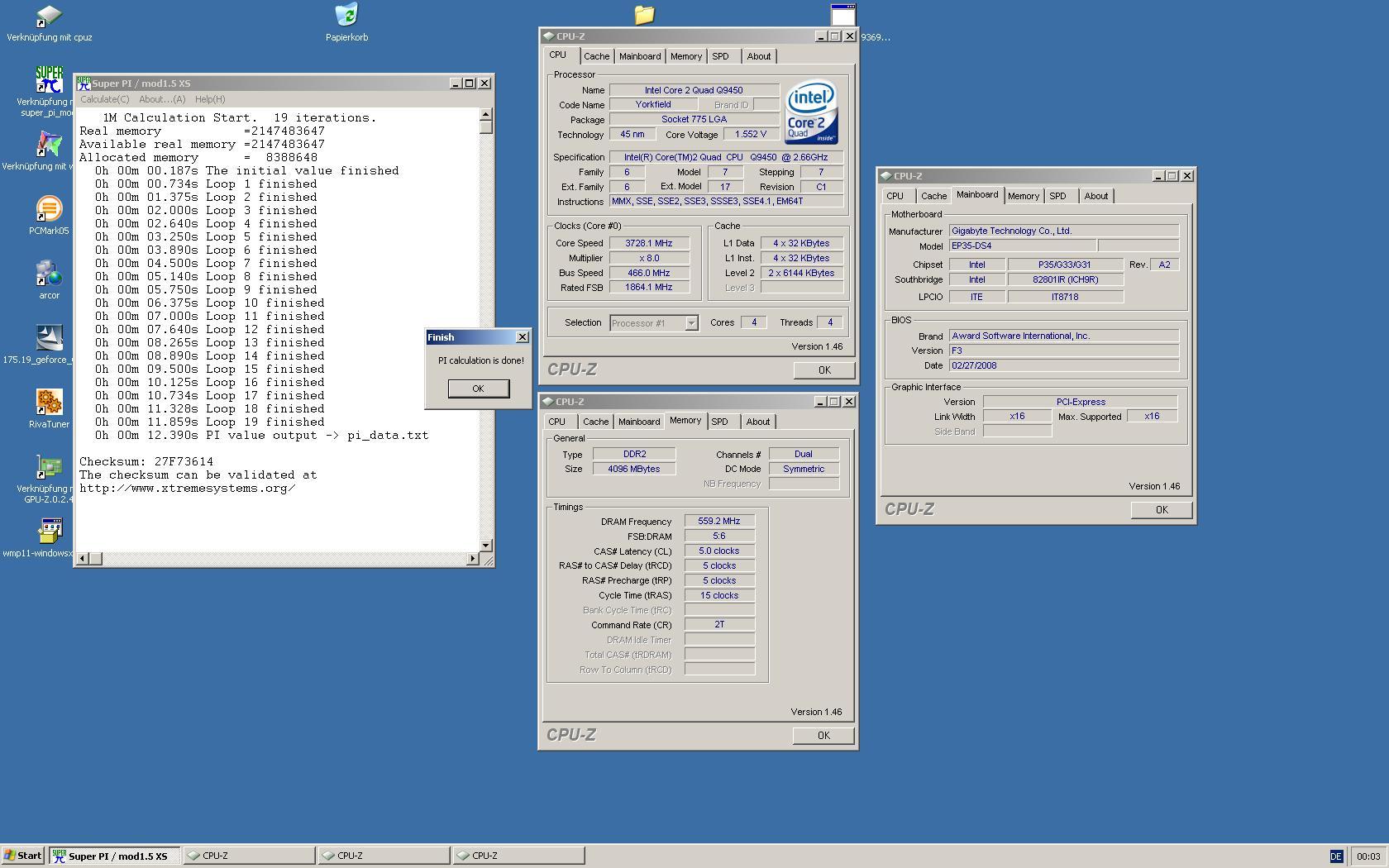Open the Super PI mod desktop shortcut

[49, 80]
